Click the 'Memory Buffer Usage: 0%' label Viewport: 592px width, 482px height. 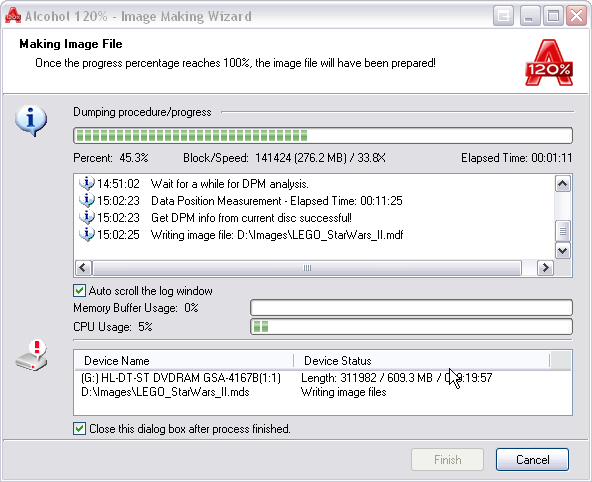tap(136, 308)
